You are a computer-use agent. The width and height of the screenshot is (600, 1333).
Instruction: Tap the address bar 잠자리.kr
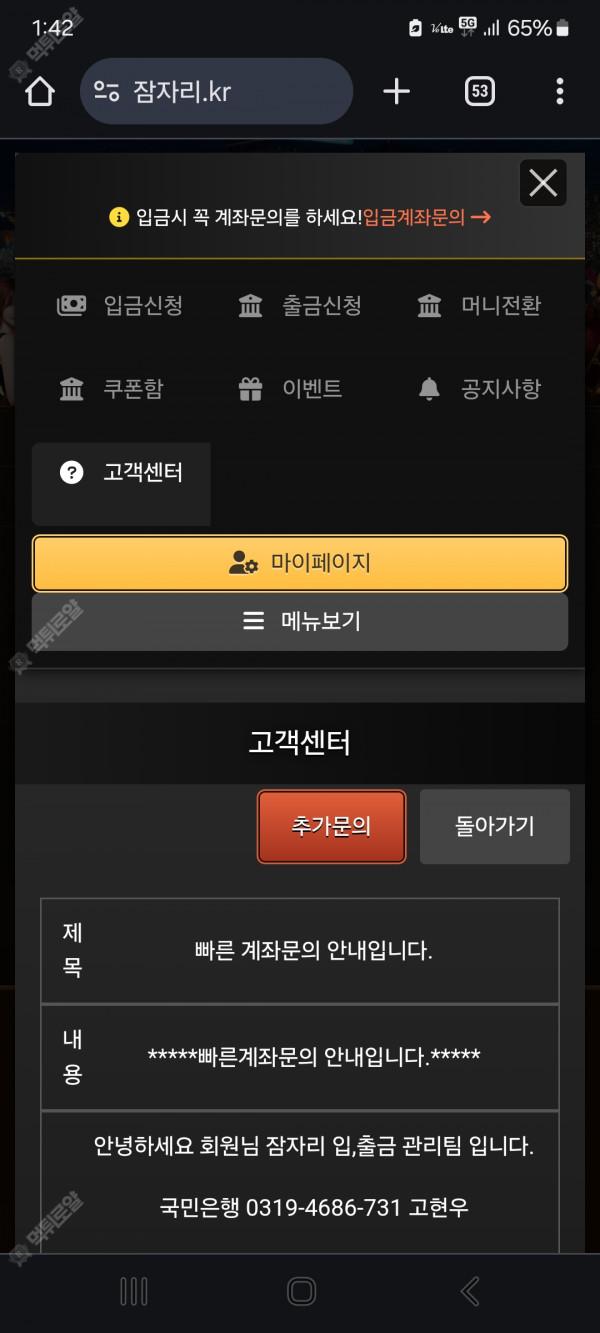tap(216, 92)
